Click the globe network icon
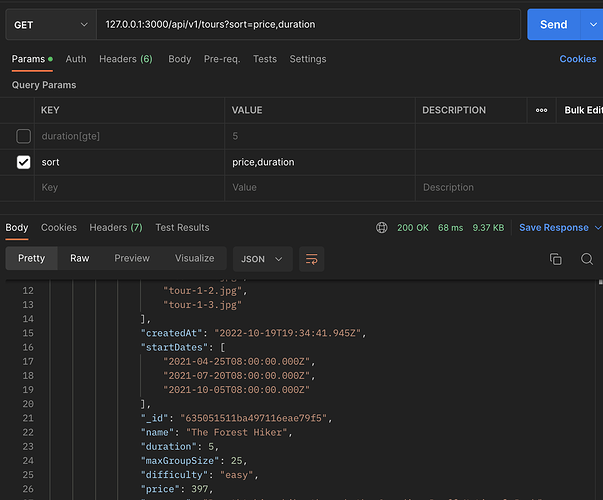The height and width of the screenshot is (500, 603). (x=382, y=228)
